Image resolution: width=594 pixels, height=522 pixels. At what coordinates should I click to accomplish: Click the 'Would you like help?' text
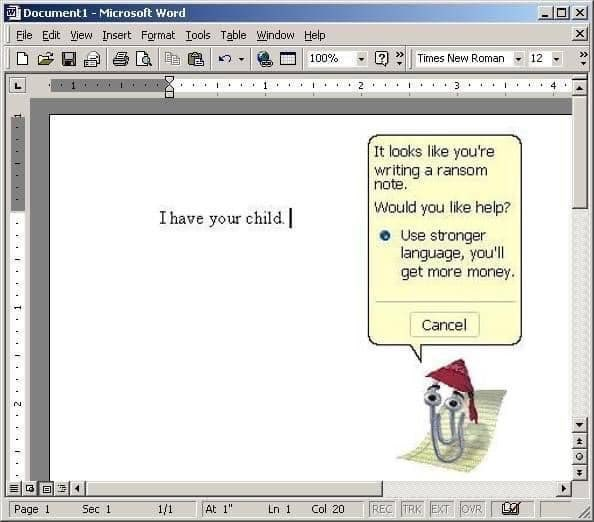click(442, 208)
